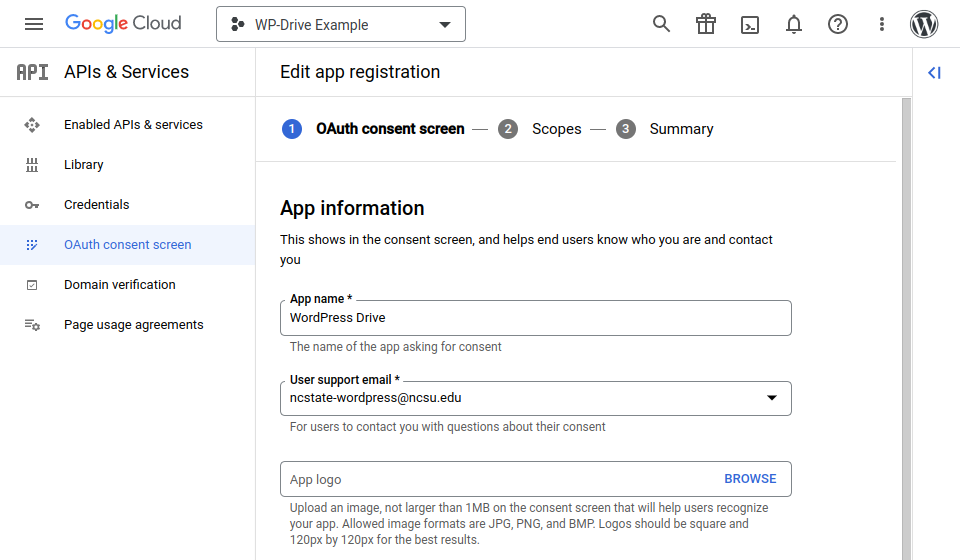Click the search magnifier icon
Screen dimensions: 960x560
coord(661,24)
